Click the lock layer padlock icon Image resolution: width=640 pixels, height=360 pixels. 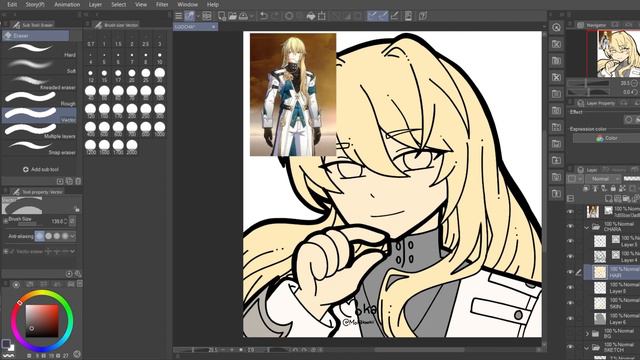[613, 188]
